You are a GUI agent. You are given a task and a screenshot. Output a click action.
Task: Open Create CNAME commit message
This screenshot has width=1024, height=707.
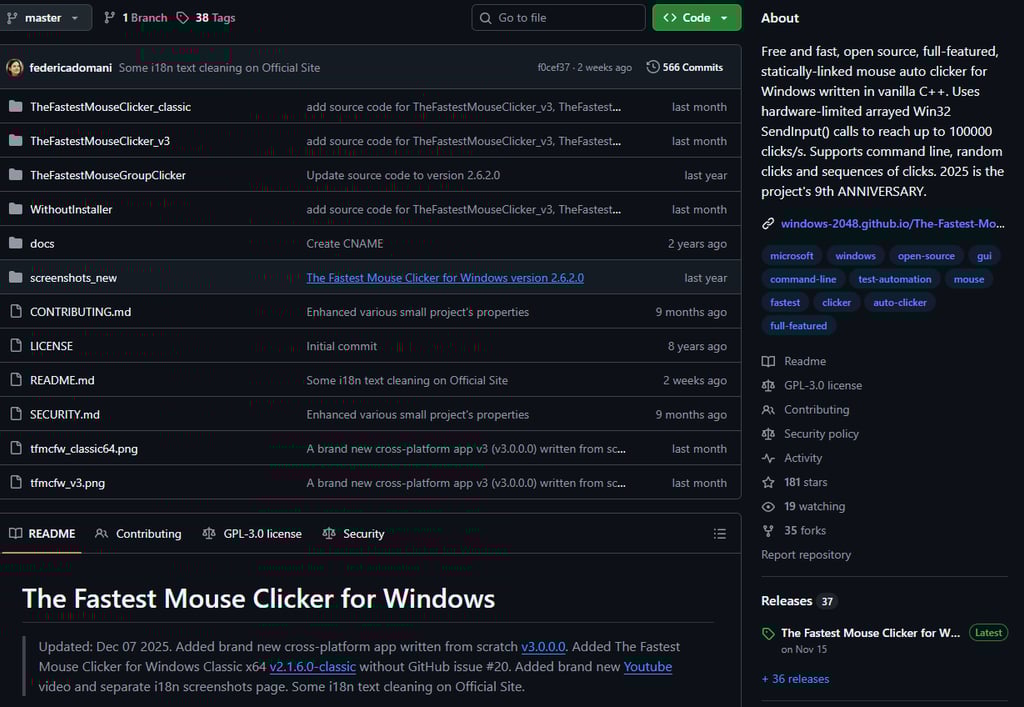(x=345, y=244)
